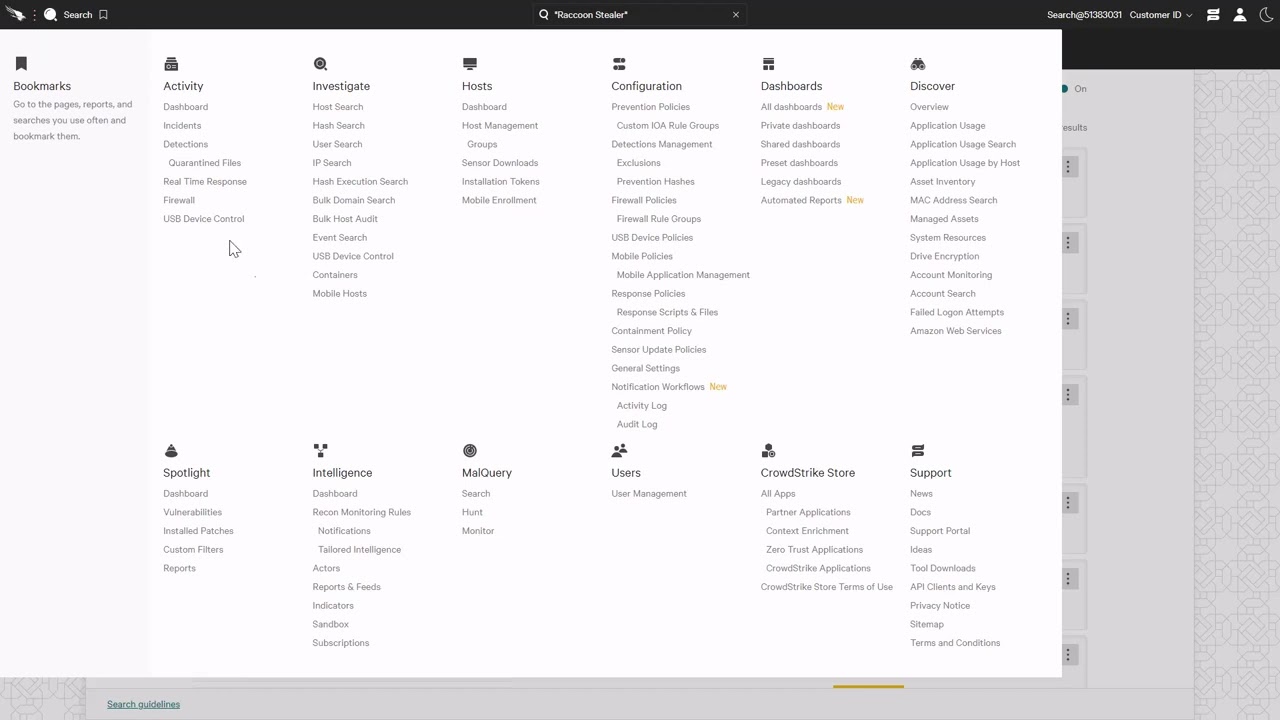Go to Prevention Policies in Configuration

650,107
